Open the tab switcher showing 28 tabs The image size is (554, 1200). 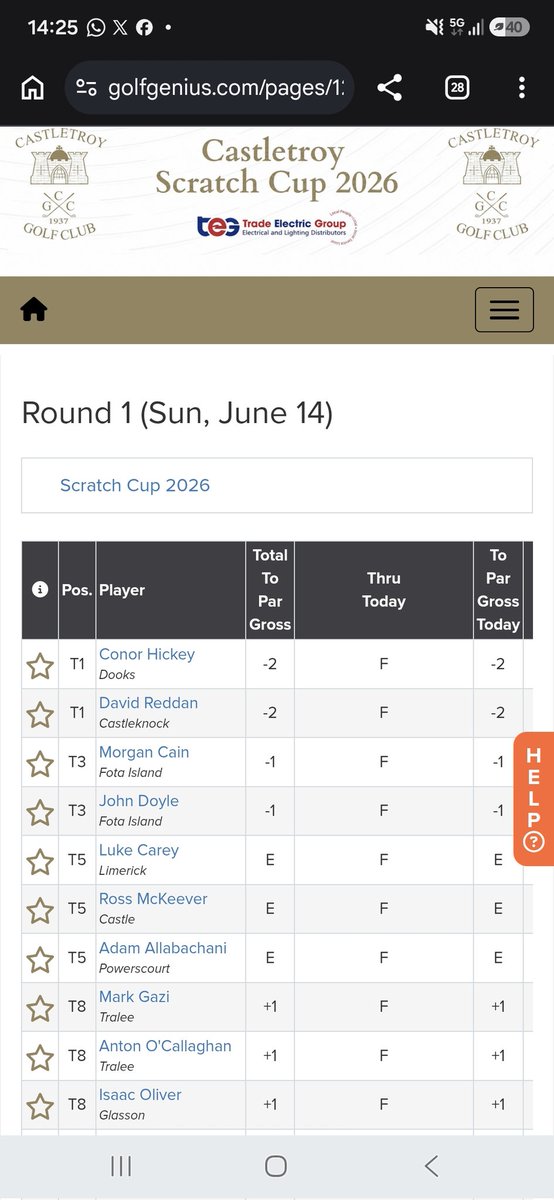tap(457, 88)
